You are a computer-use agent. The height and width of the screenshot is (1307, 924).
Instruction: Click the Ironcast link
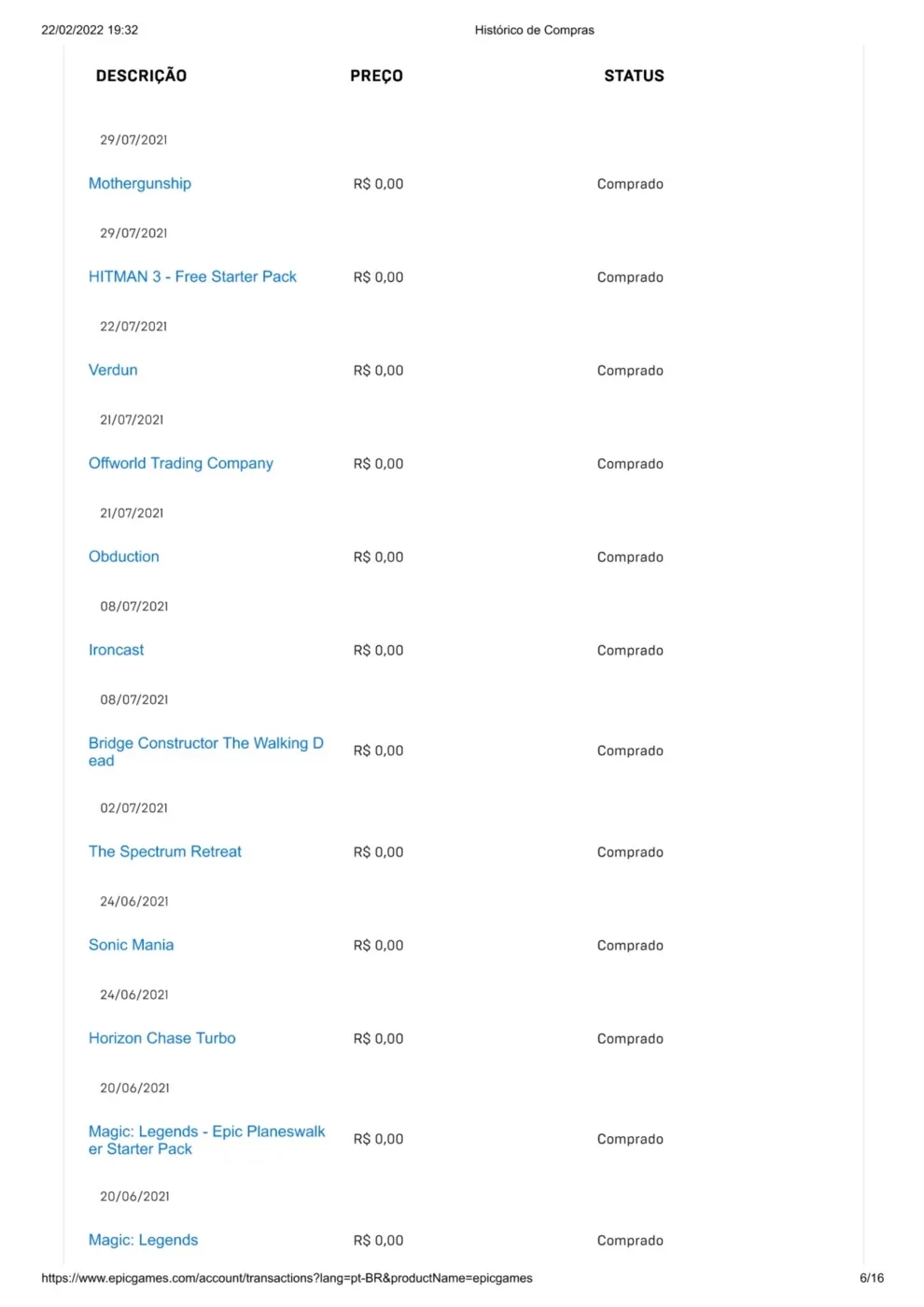pos(117,651)
